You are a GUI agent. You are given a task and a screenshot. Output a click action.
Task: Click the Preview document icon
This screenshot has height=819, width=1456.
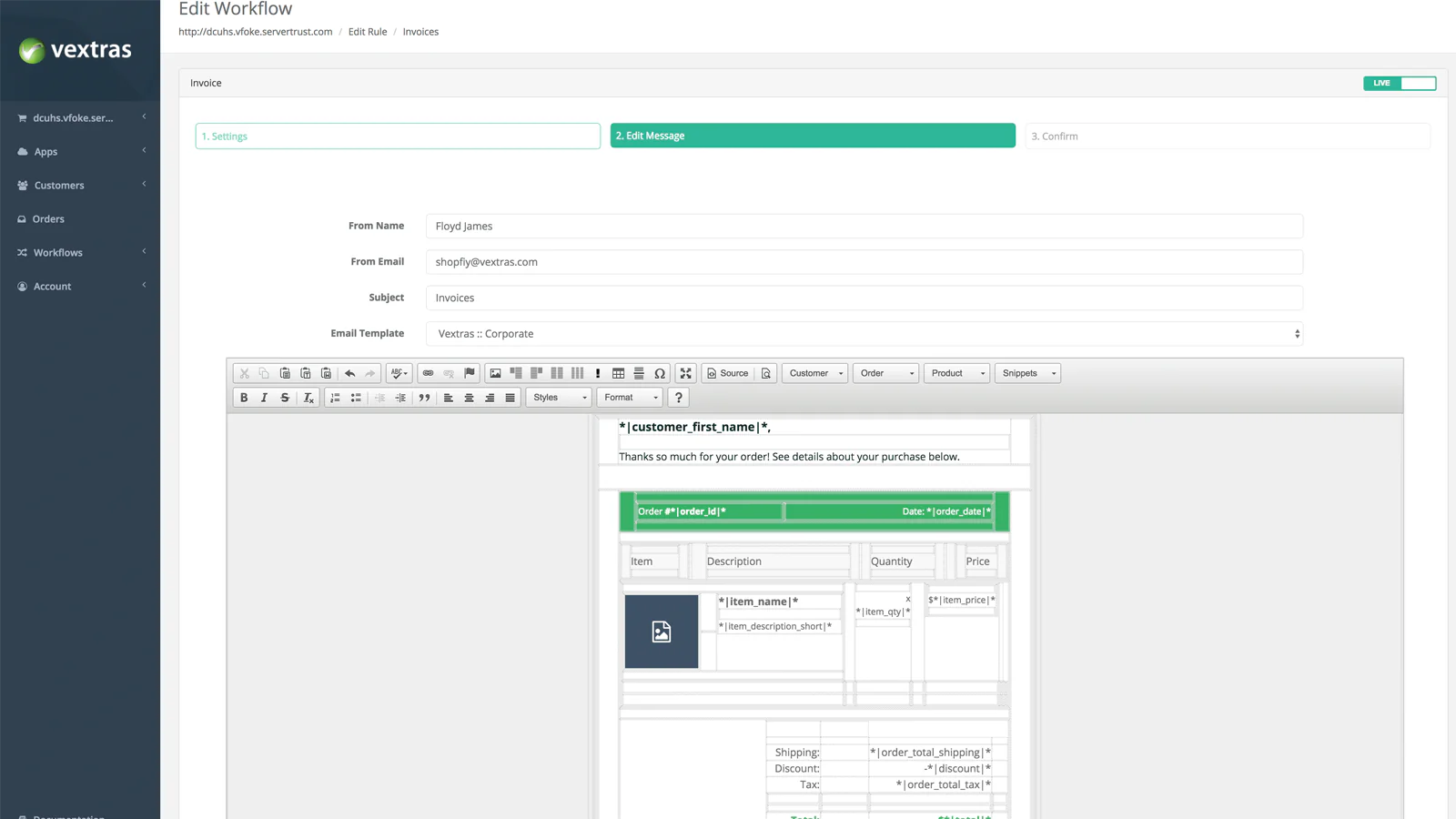pyautogui.click(x=766, y=373)
